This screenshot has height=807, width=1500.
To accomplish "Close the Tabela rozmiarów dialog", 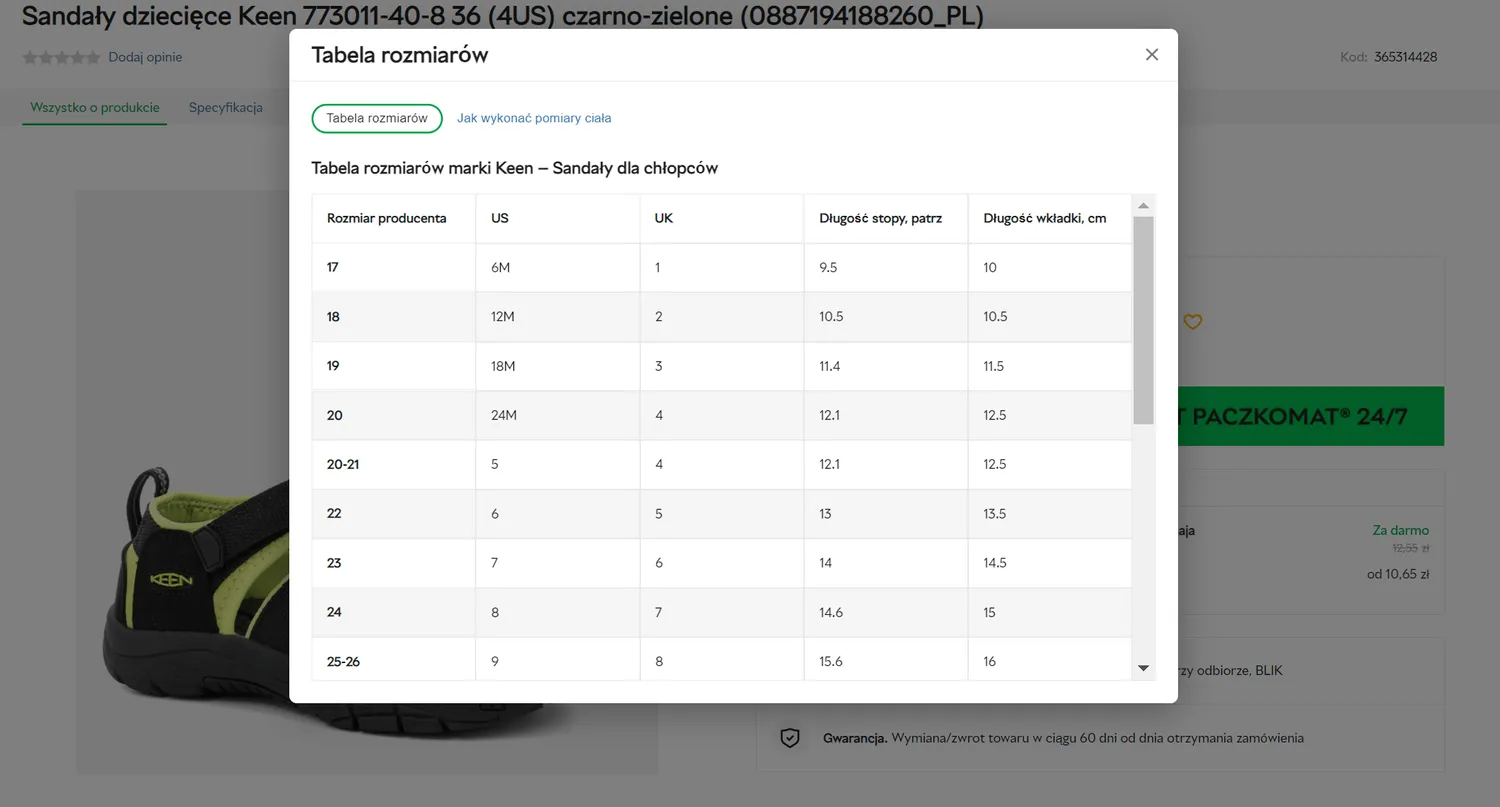I will (x=1152, y=55).
